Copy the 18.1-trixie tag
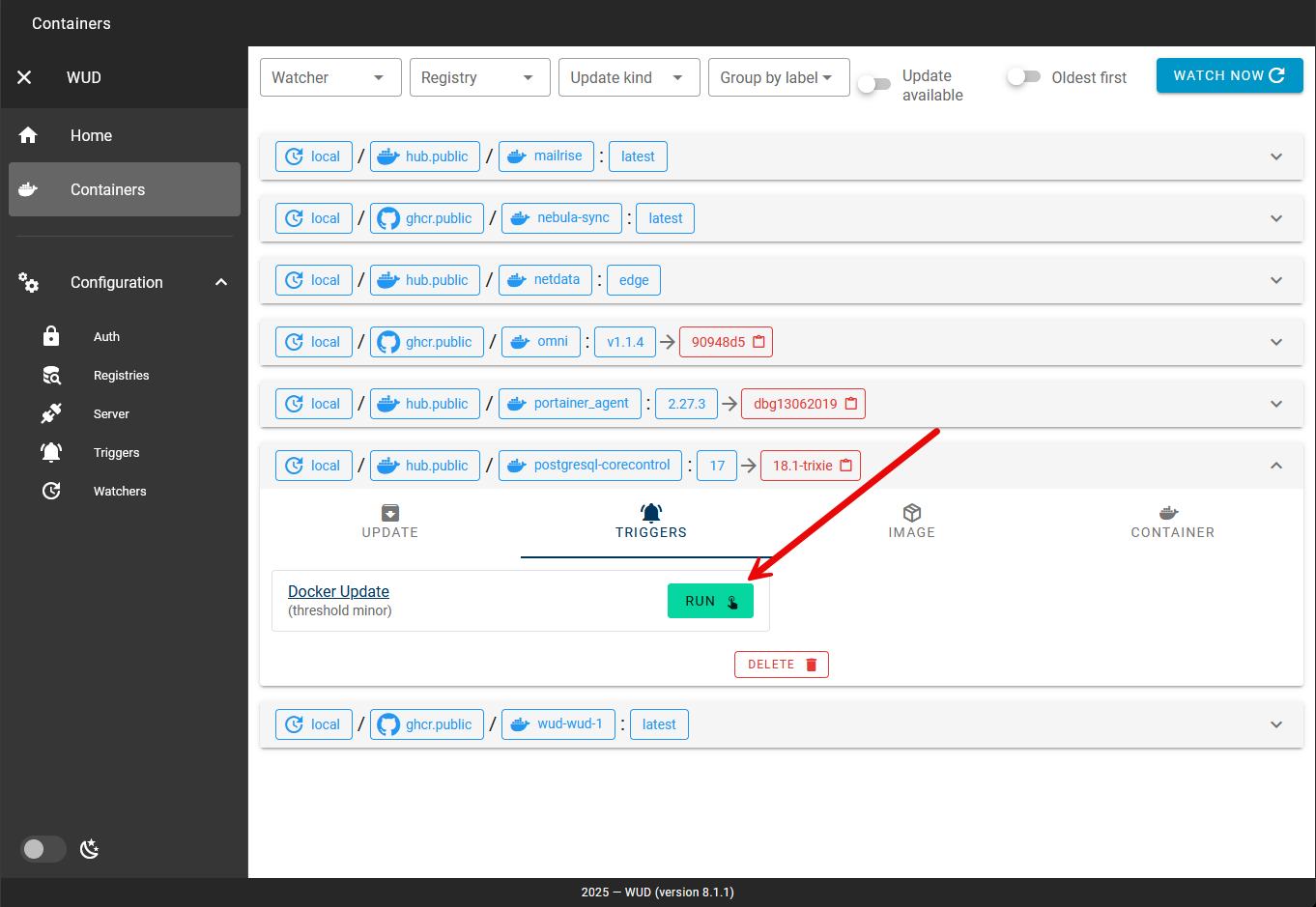 pos(846,466)
